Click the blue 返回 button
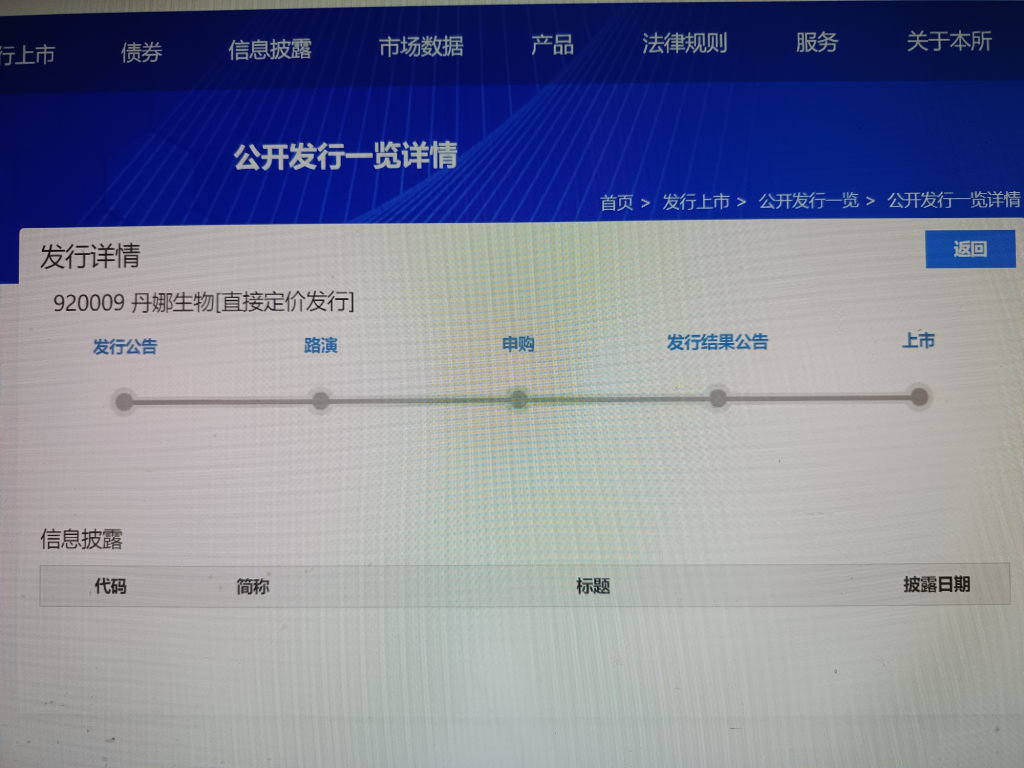 coord(969,249)
